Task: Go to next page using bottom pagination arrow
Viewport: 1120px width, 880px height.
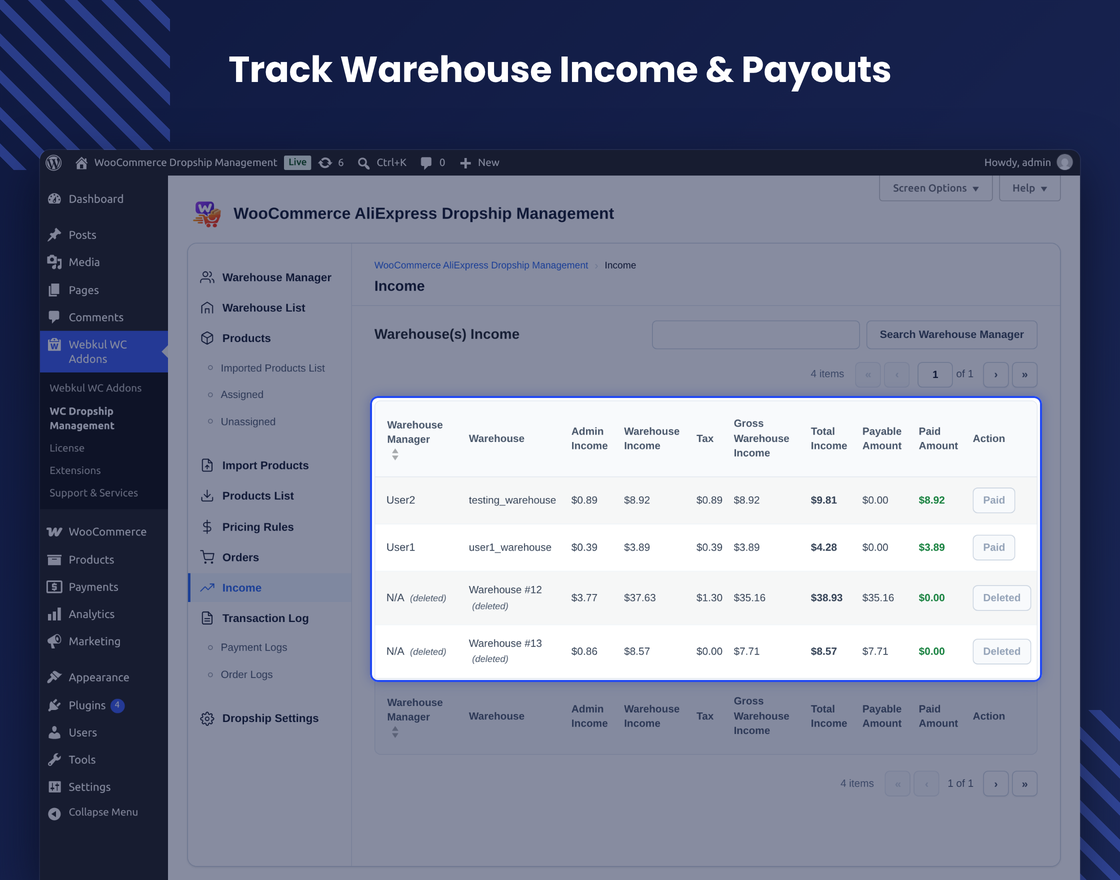Action: (x=996, y=784)
